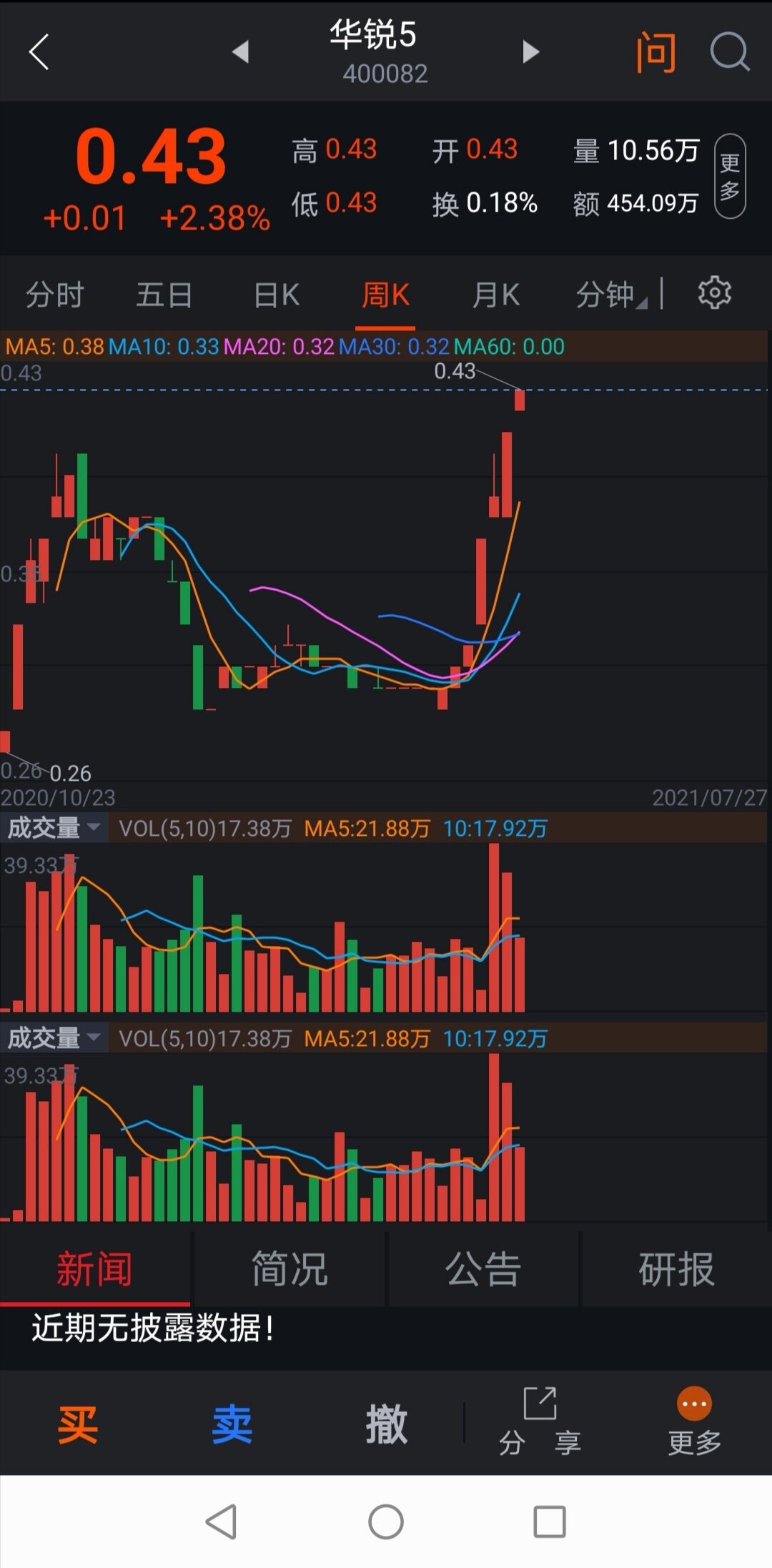Viewport: 772px width, 1568px height.
Task: Expand 更多 quote details pill
Action: tap(730, 176)
